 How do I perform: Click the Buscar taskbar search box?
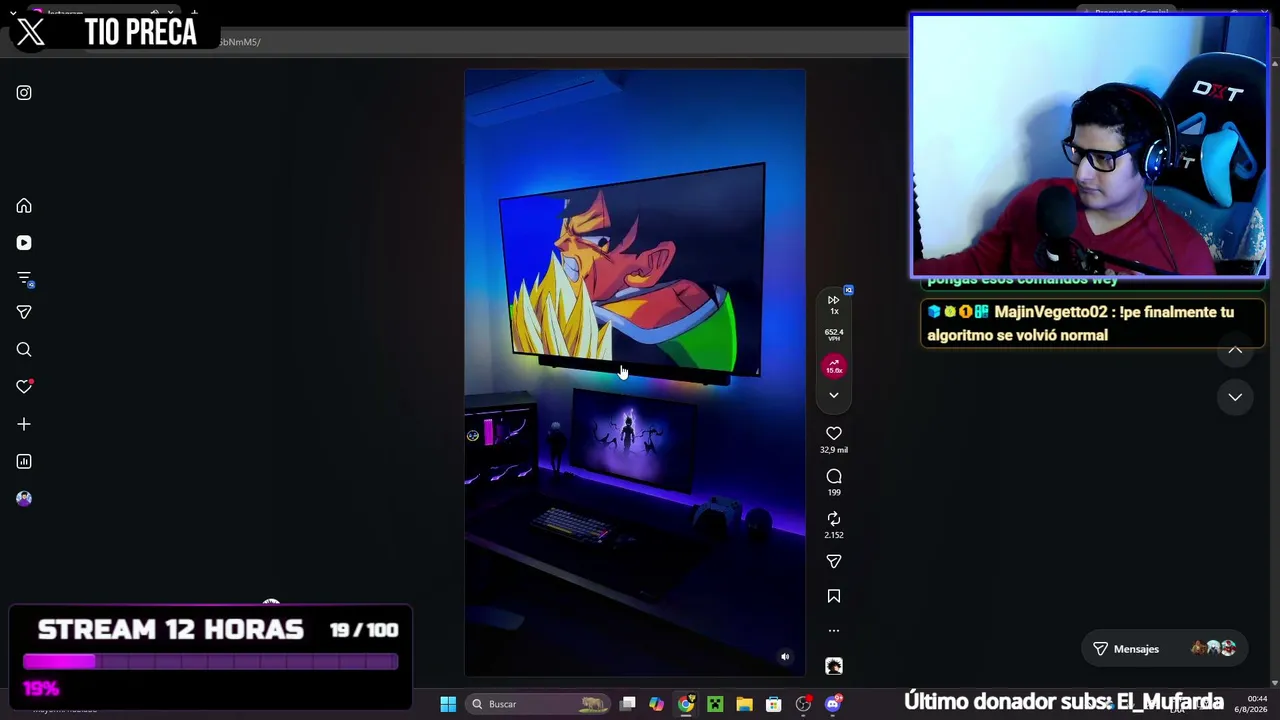pos(538,704)
